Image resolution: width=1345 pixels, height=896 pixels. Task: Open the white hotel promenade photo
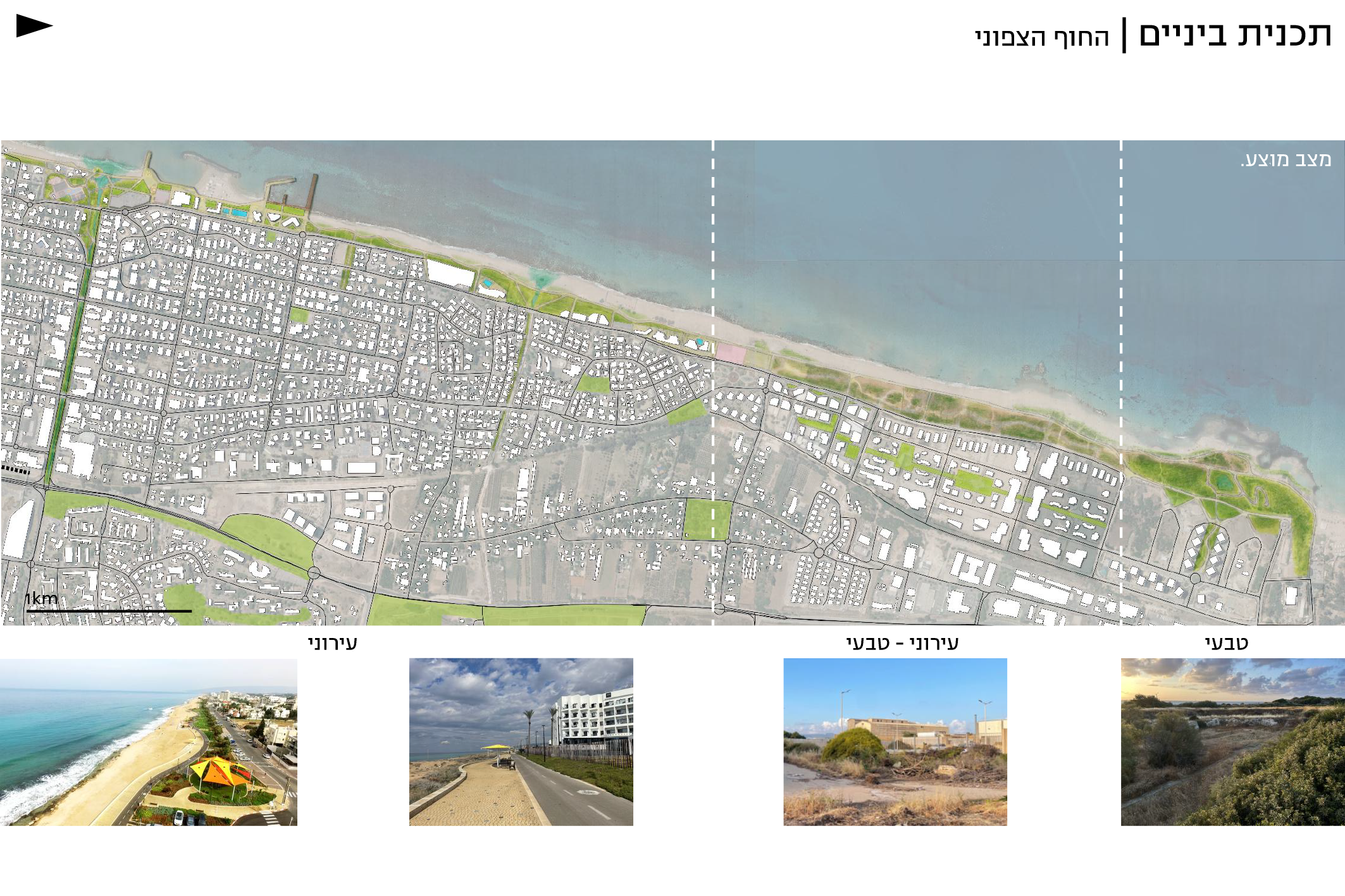[x=521, y=742]
